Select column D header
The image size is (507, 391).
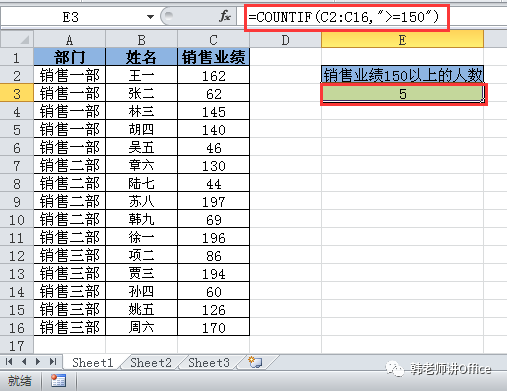(285, 40)
